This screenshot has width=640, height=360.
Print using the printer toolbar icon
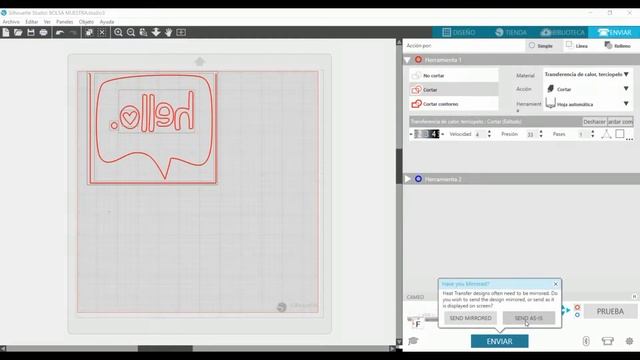click(x=43, y=33)
